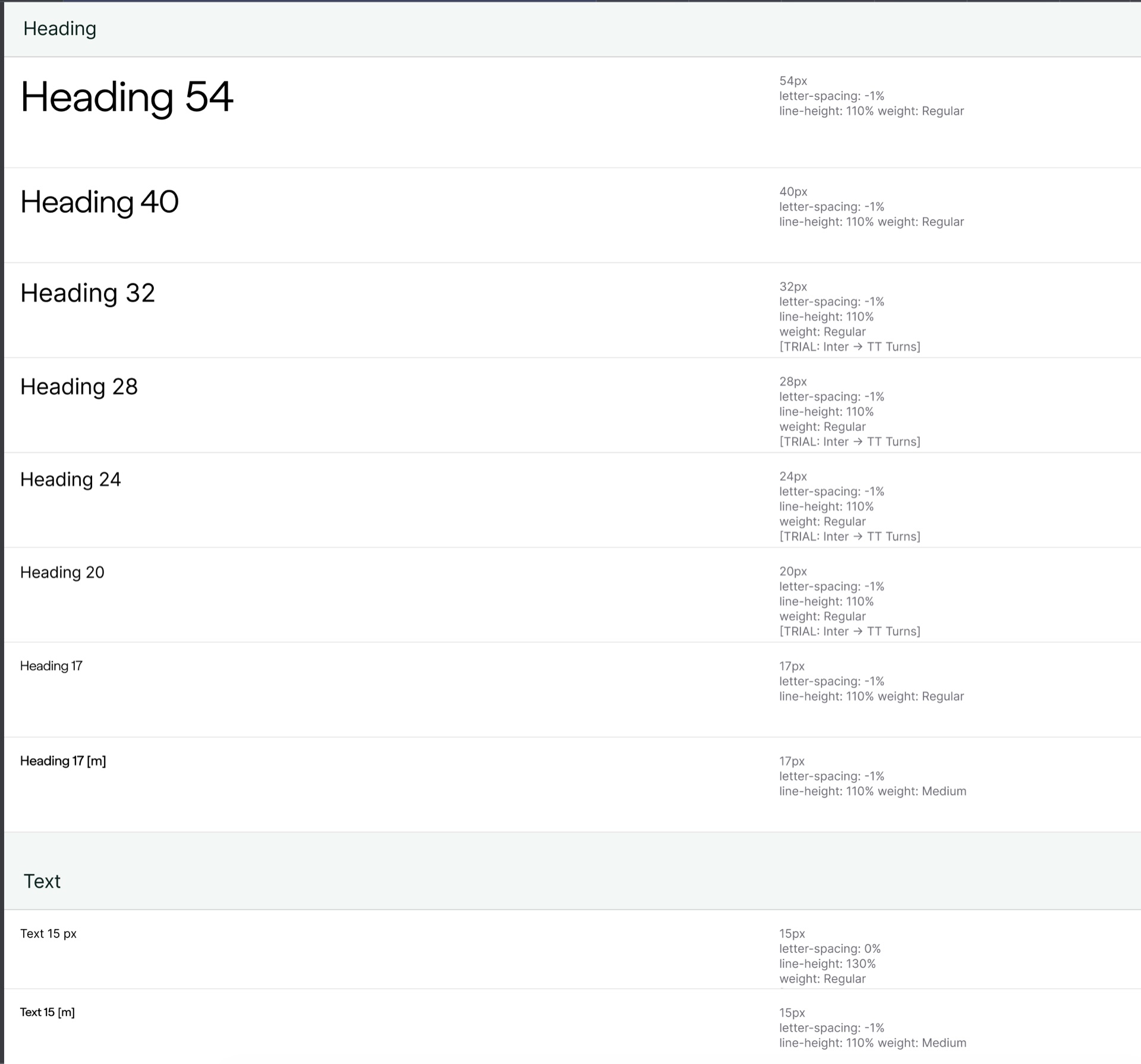Click '[TRIAL: Inter → TT Turns]' in Heading 28 row
1141x1064 pixels.
tap(850, 442)
